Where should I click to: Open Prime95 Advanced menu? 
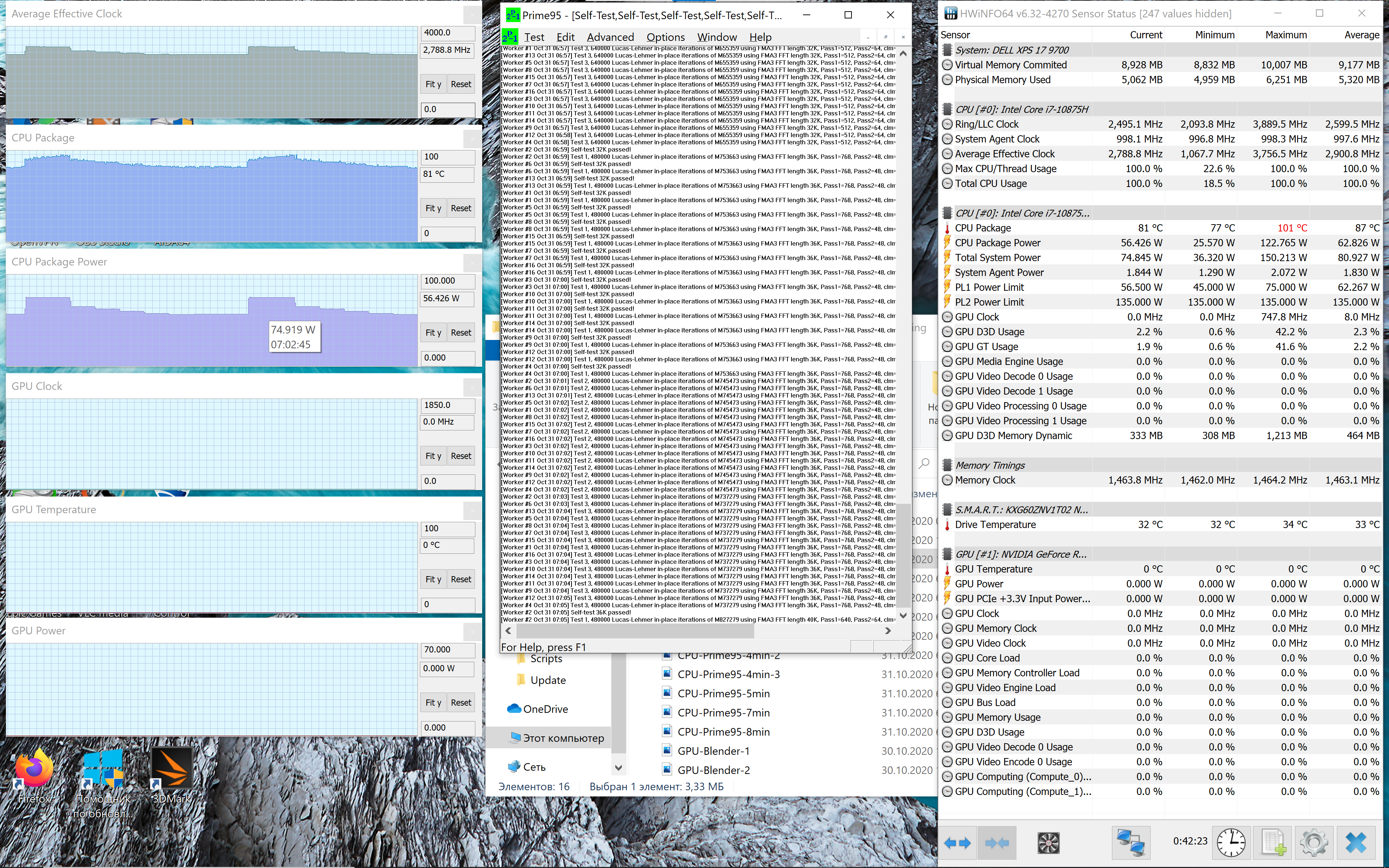click(610, 37)
